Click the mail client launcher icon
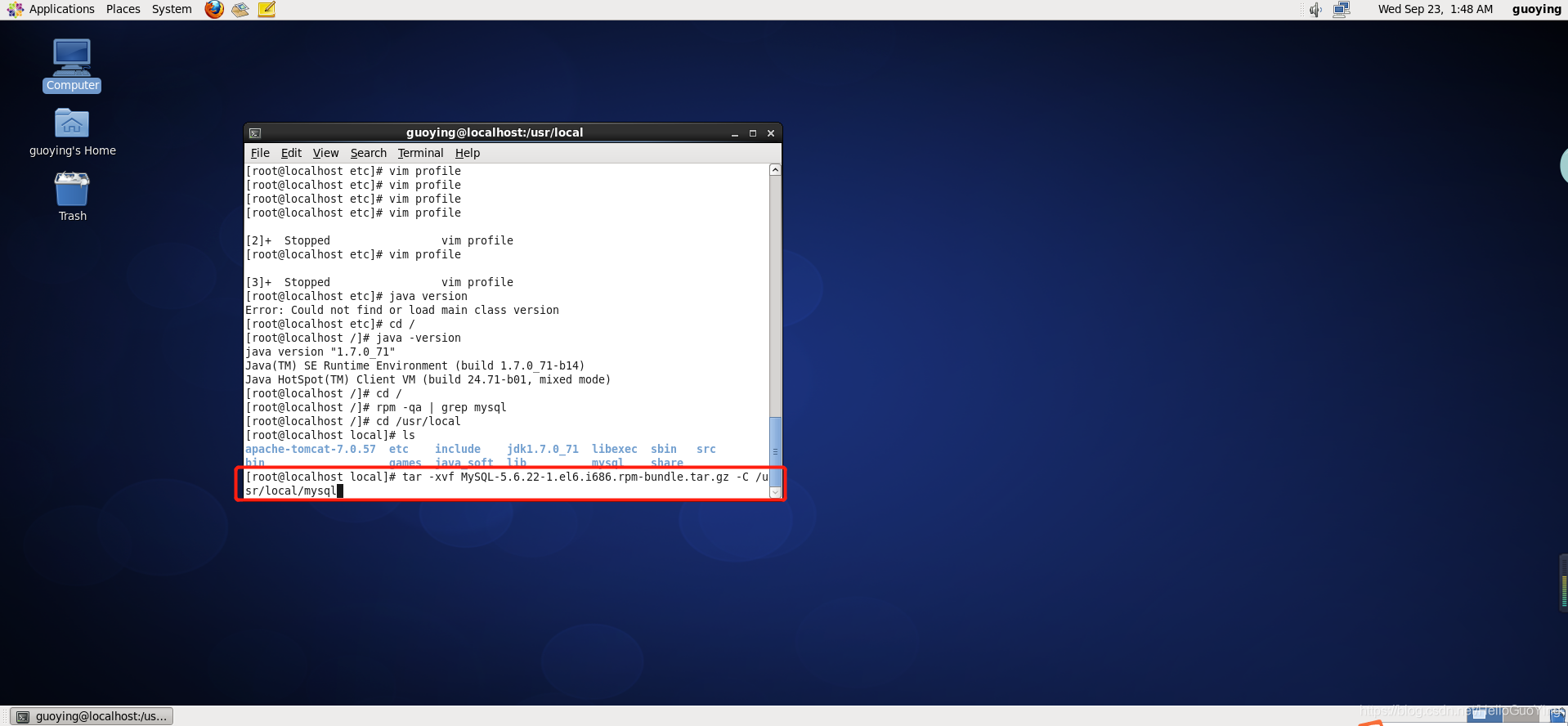The height and width of the screenshot is (726, 1568). [x=240, y=9]
